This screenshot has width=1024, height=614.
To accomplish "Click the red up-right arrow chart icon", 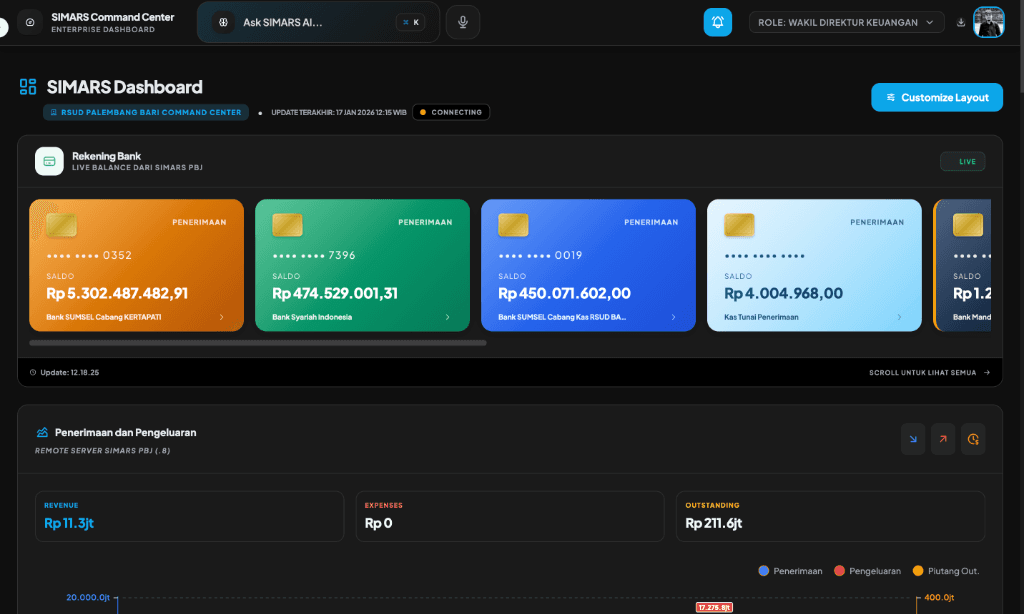I will pos(942,439).
